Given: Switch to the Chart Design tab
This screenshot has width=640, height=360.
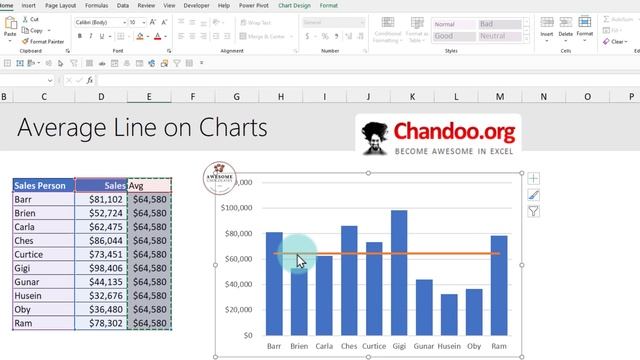Looking at the screenshot, I should click(x=294, y=6).
